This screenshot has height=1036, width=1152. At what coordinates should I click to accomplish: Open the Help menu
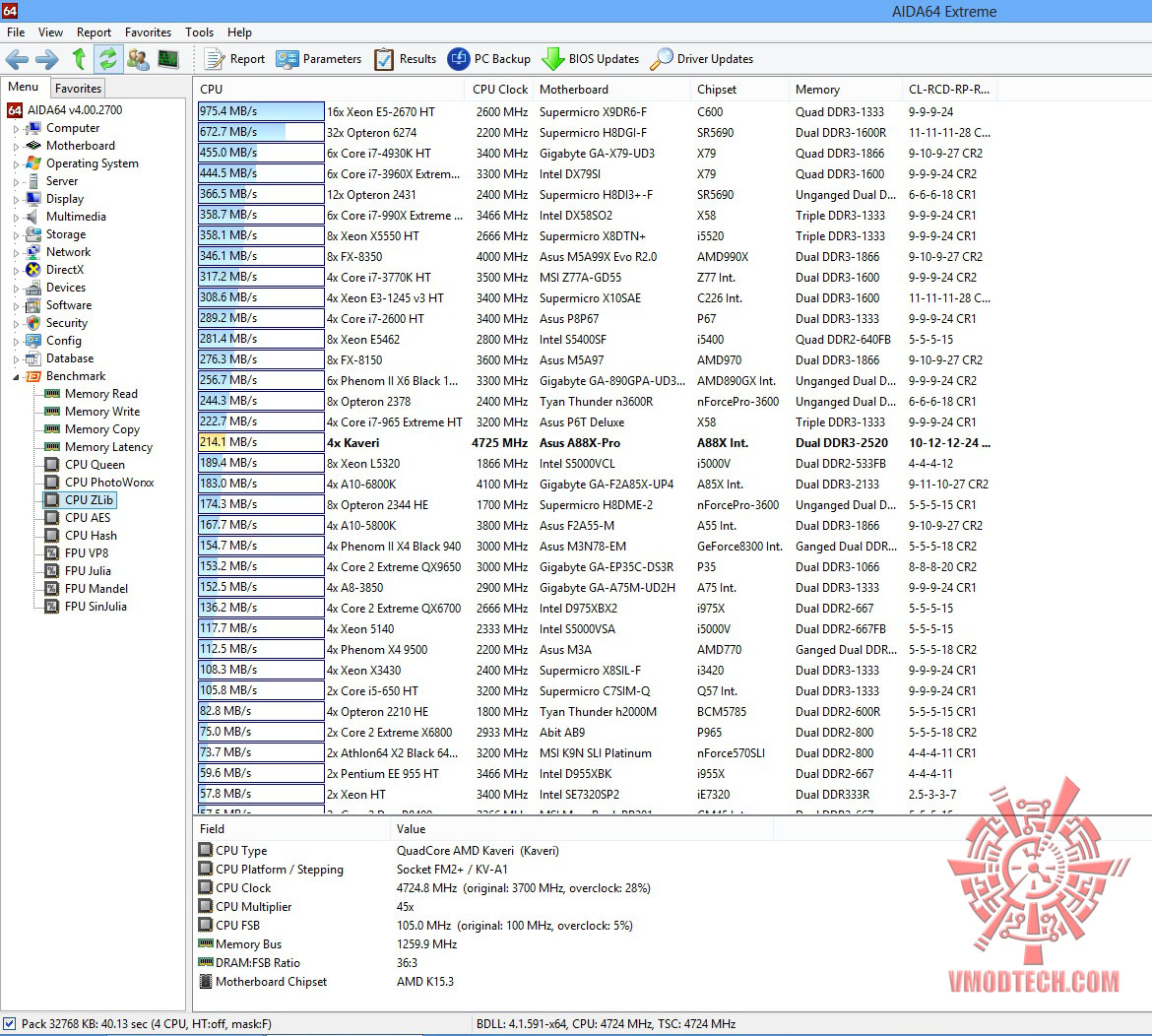click(239, 32)
